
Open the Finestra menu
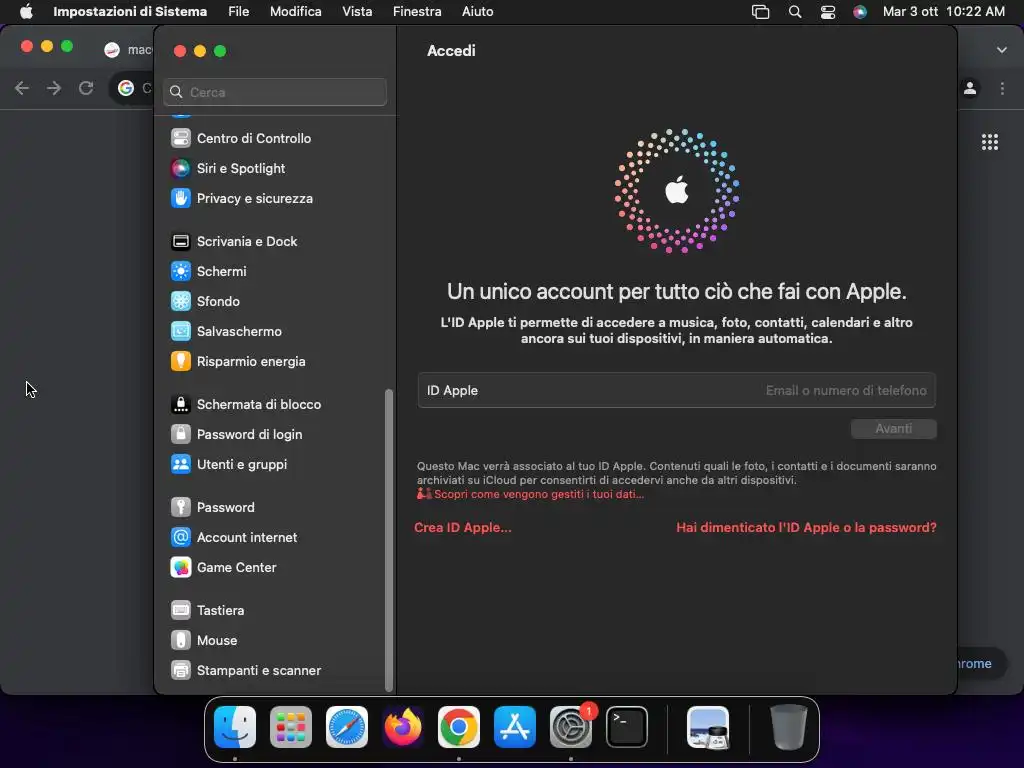(x=417, y=12)
